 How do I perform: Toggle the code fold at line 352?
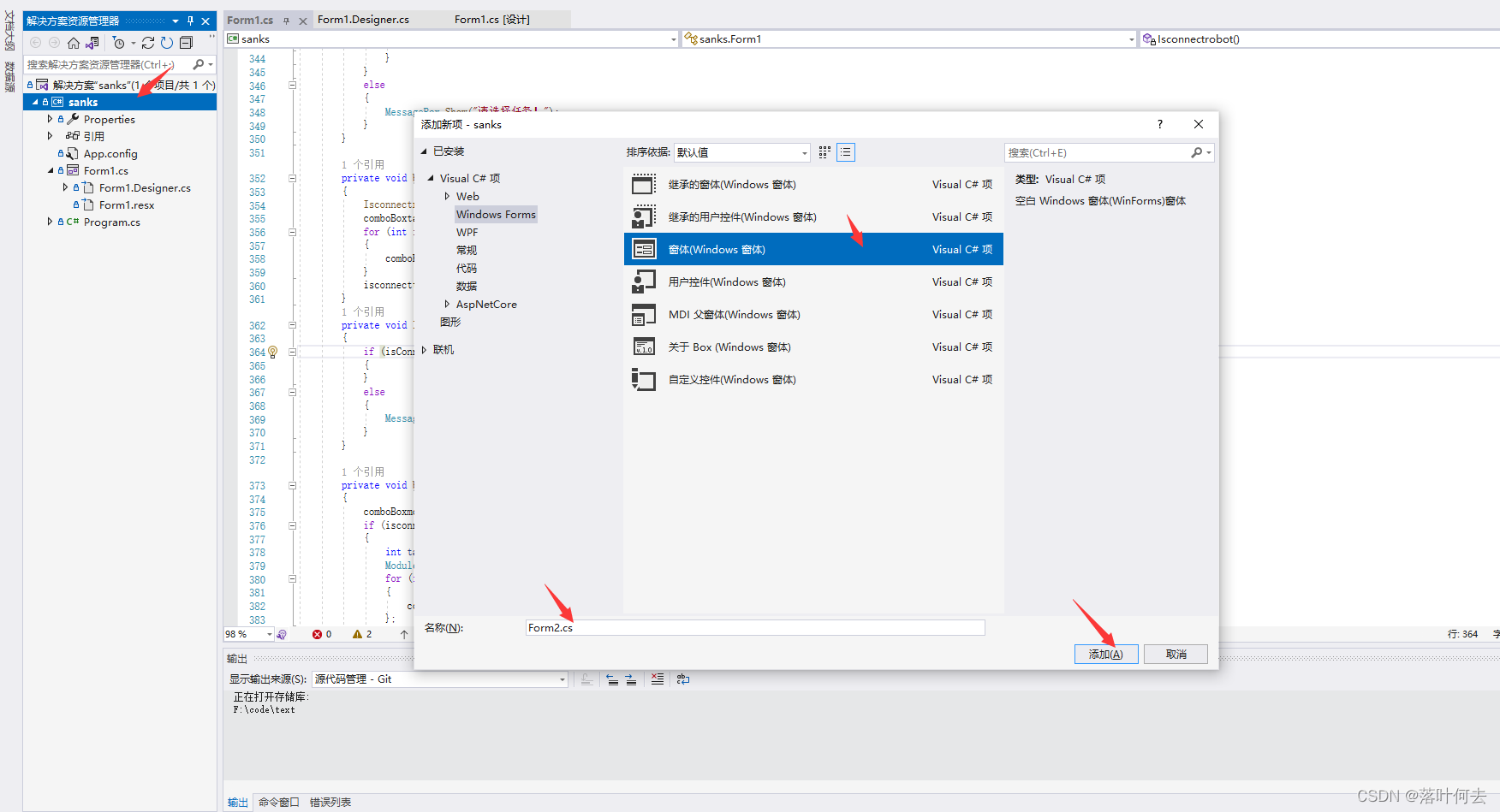[x=292, y=178]
